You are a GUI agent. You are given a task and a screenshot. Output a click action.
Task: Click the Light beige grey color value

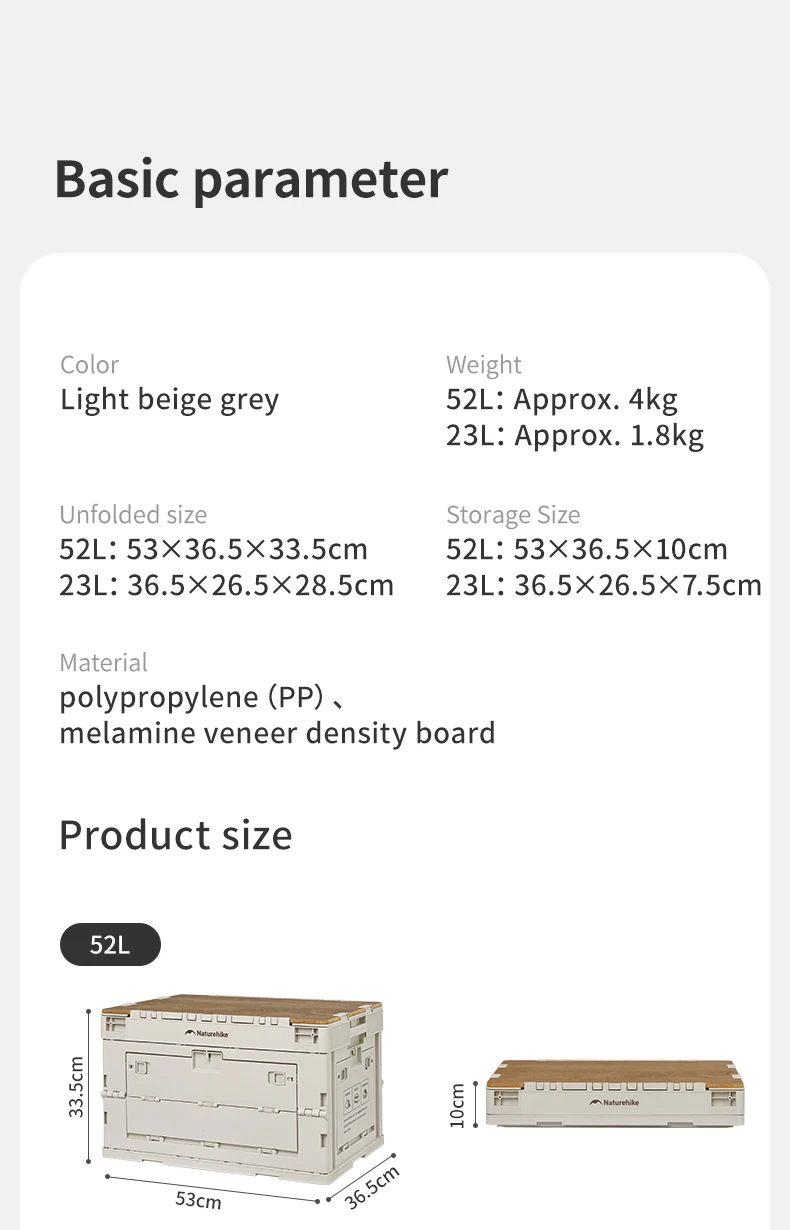(x=170, y=399)
